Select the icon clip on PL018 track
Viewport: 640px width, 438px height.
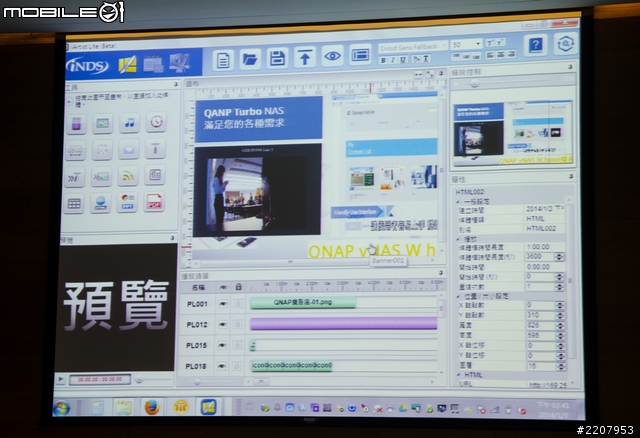click(x=291, y=365)
